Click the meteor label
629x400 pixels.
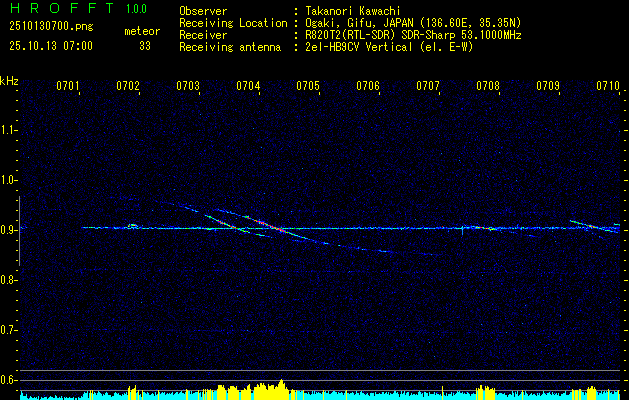142,31
